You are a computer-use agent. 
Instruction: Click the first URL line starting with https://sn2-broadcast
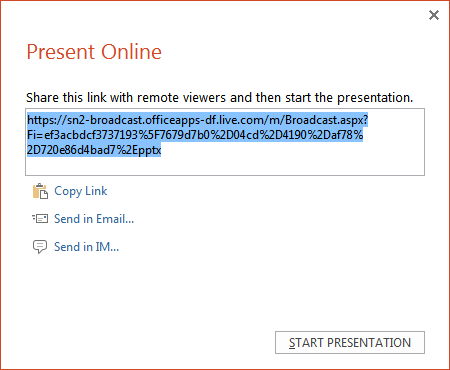coord(197,120)
